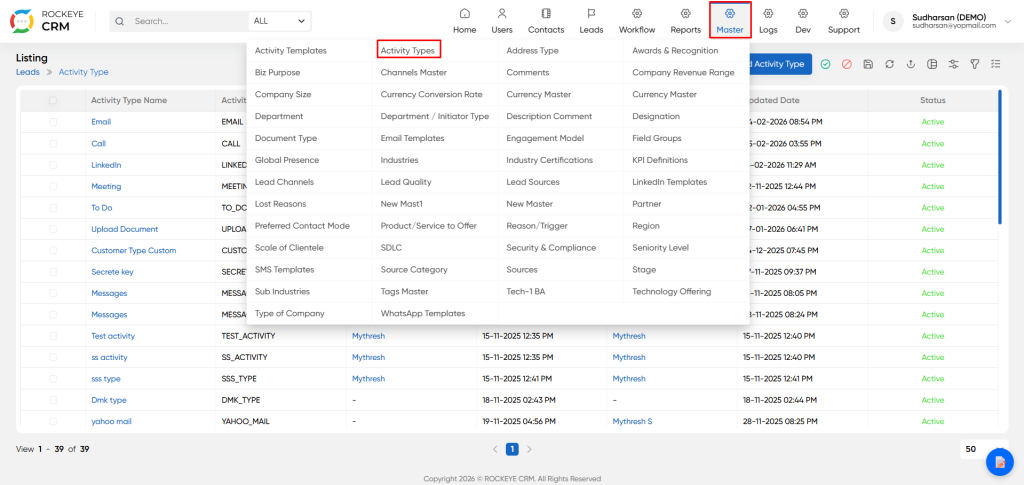The height and width of the screenshot is (485, 1024).
Task: Open the Users navigation icon
Action: pos(502,13)
